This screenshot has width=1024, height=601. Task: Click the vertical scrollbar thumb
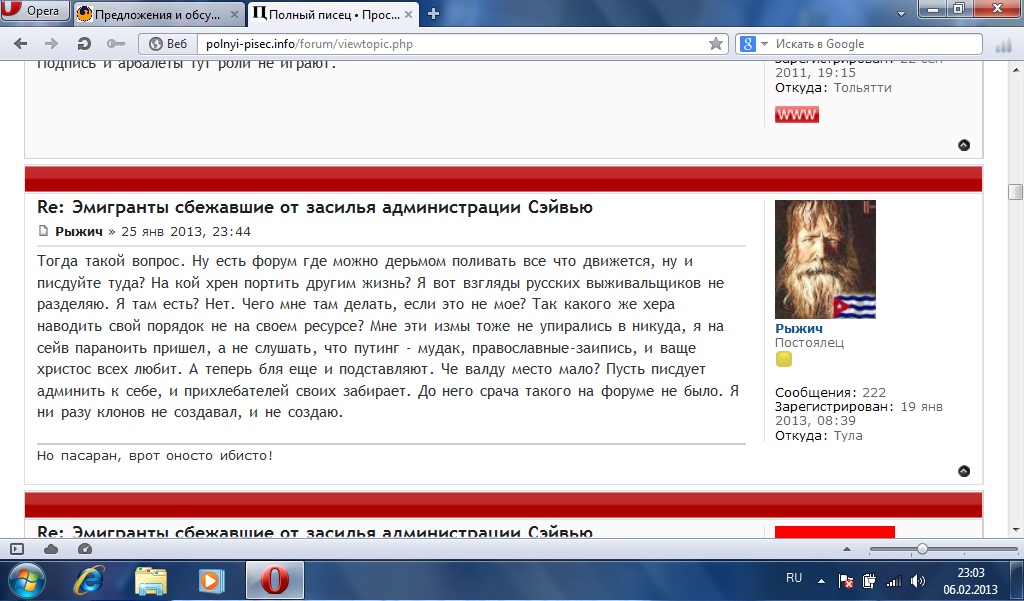click(x=1016, y=192)
